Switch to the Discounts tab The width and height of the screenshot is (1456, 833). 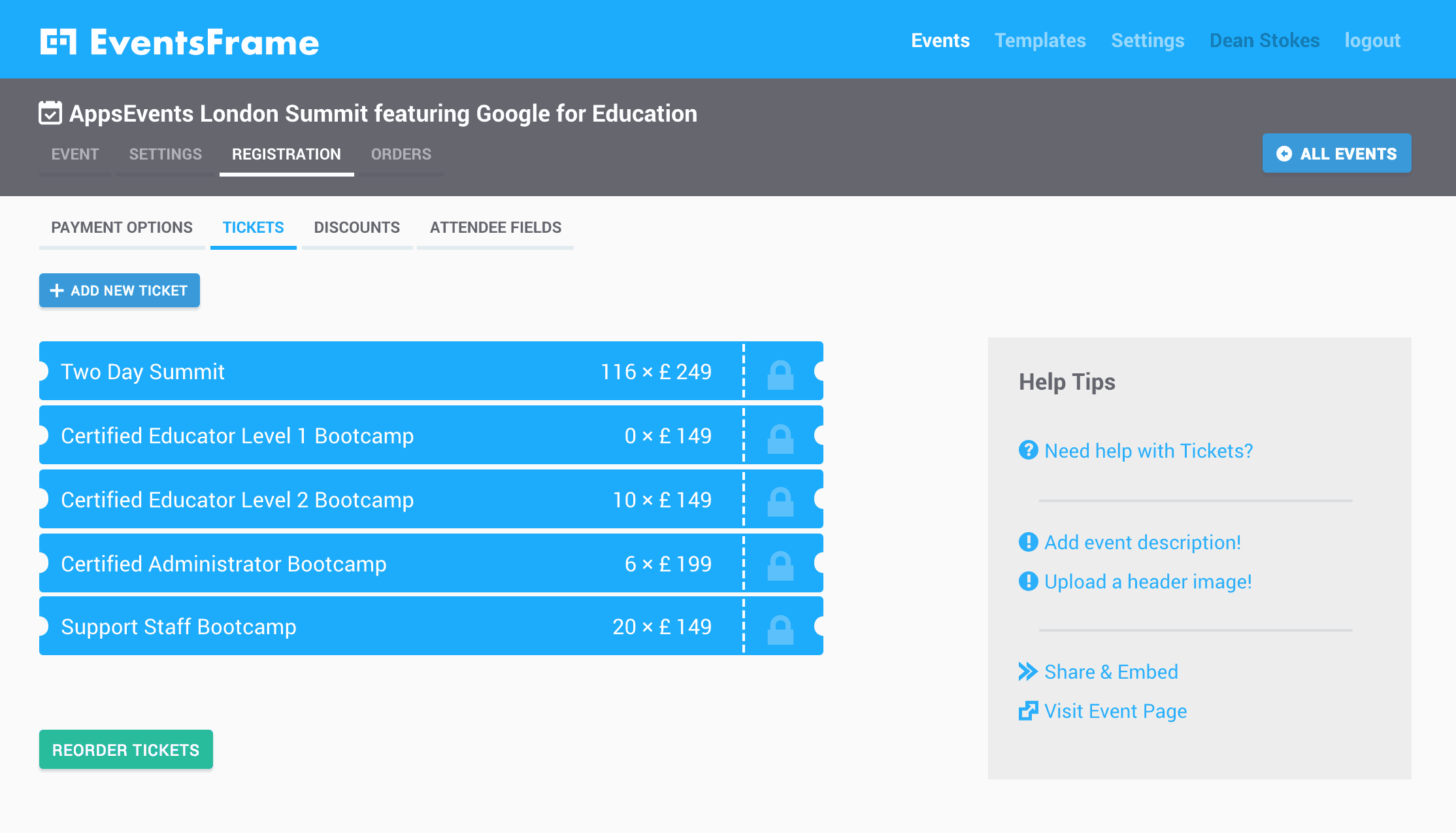(357, 228)
